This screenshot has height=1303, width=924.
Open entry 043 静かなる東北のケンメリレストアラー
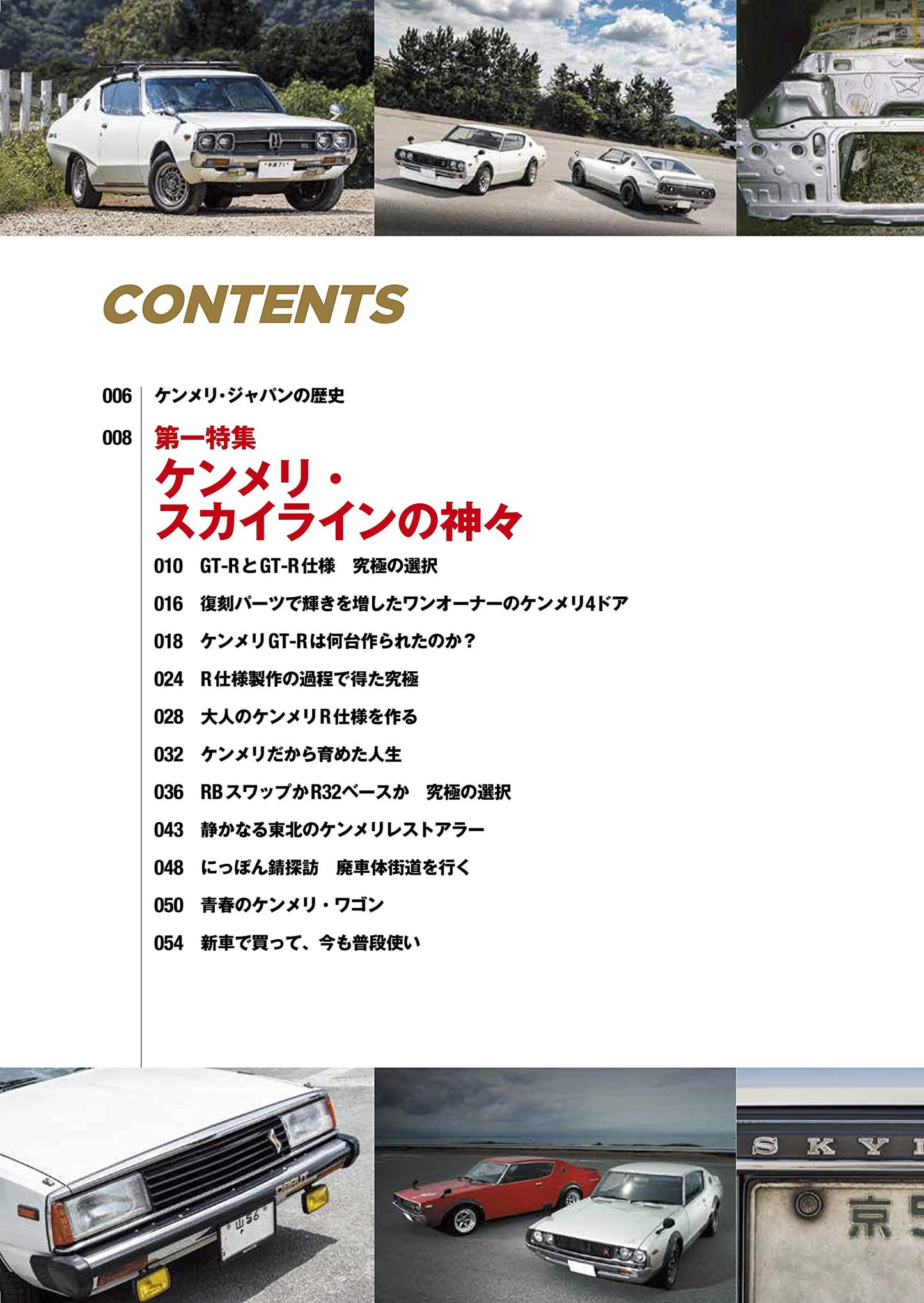coord(342,830)
